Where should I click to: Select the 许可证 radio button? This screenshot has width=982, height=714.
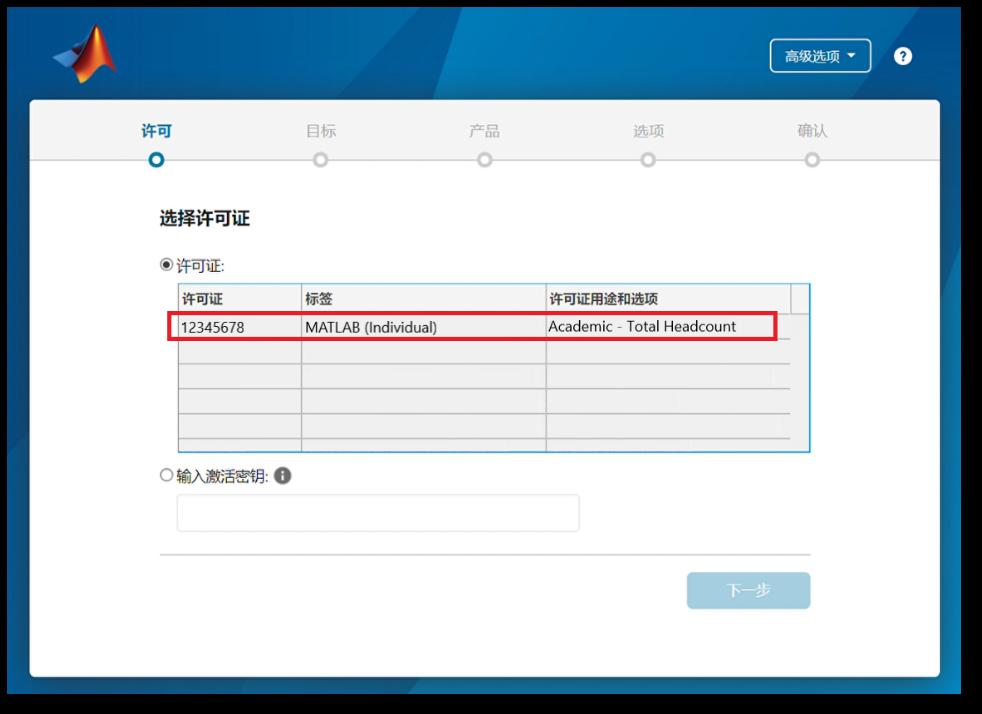167,265
